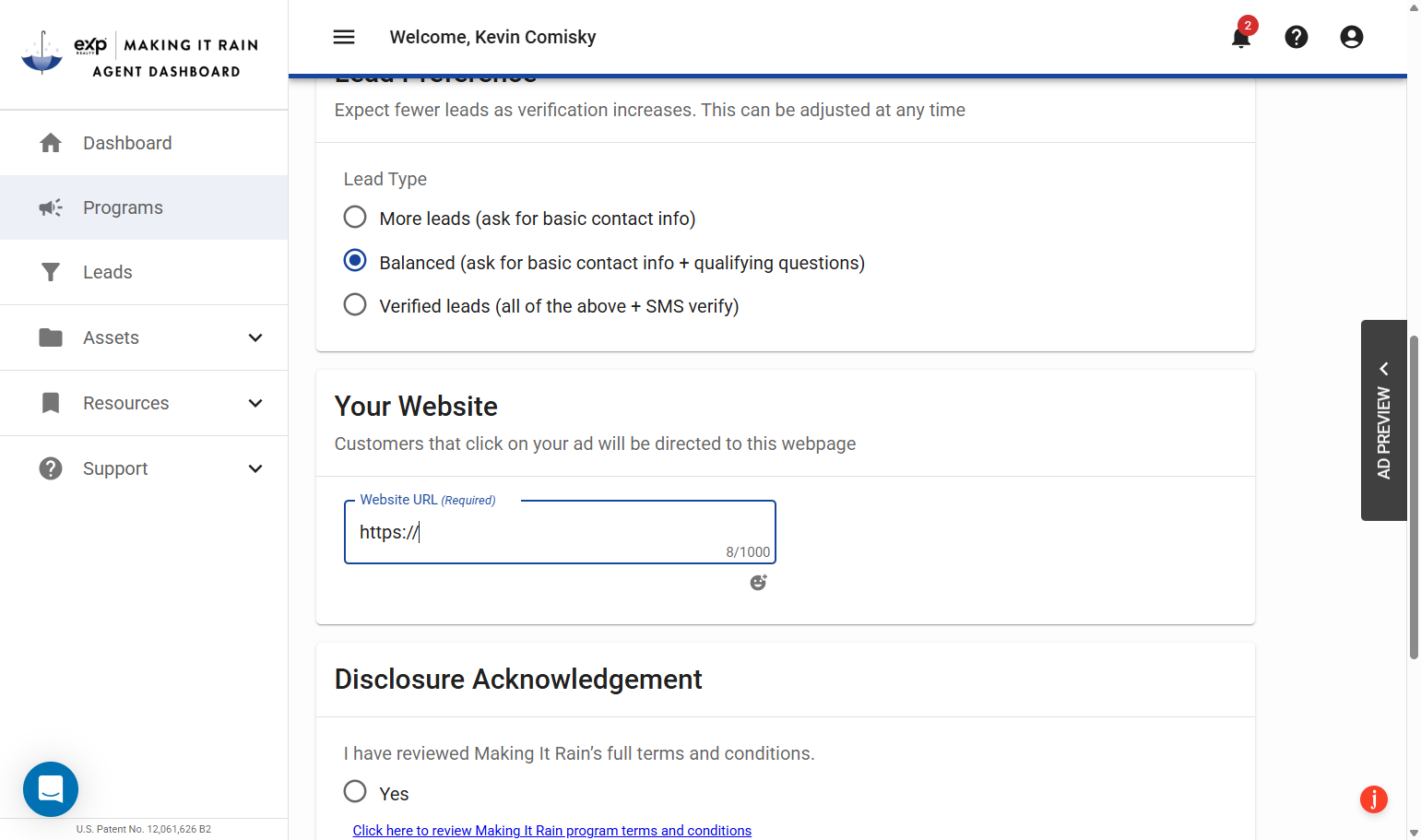Open notifications bell with 2 alerts

(x=1241, y=37)
